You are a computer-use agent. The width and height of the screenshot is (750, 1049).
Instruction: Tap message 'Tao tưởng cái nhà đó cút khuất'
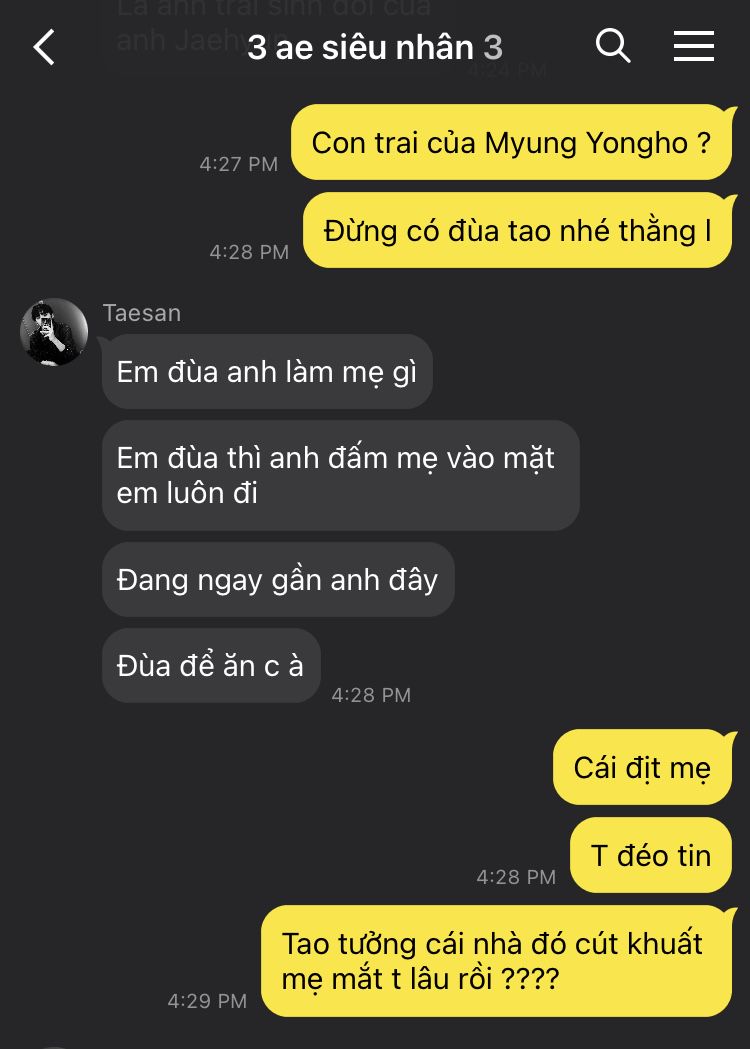tap(497, 961)
